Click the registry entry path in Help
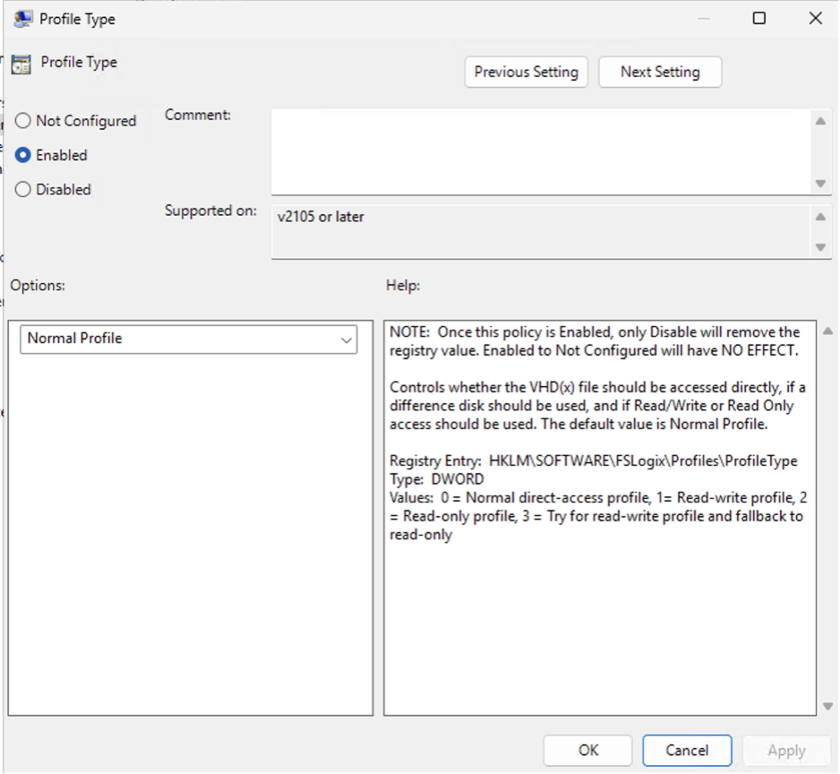 pos(643,461)
